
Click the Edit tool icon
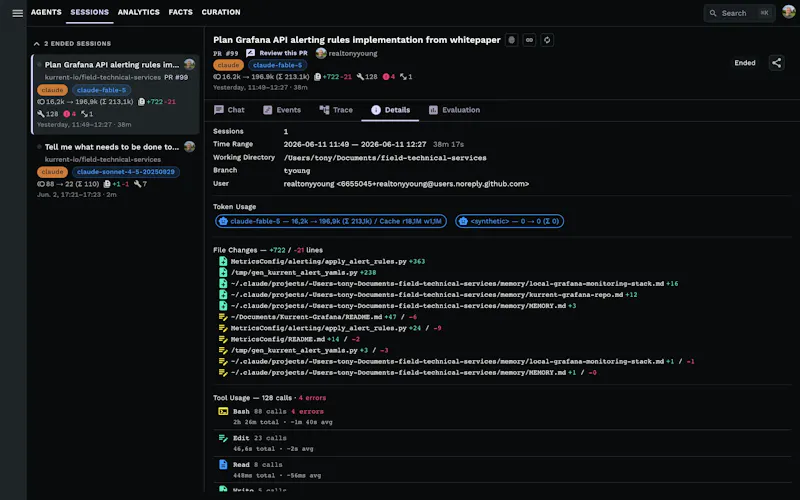coord(223,438)
